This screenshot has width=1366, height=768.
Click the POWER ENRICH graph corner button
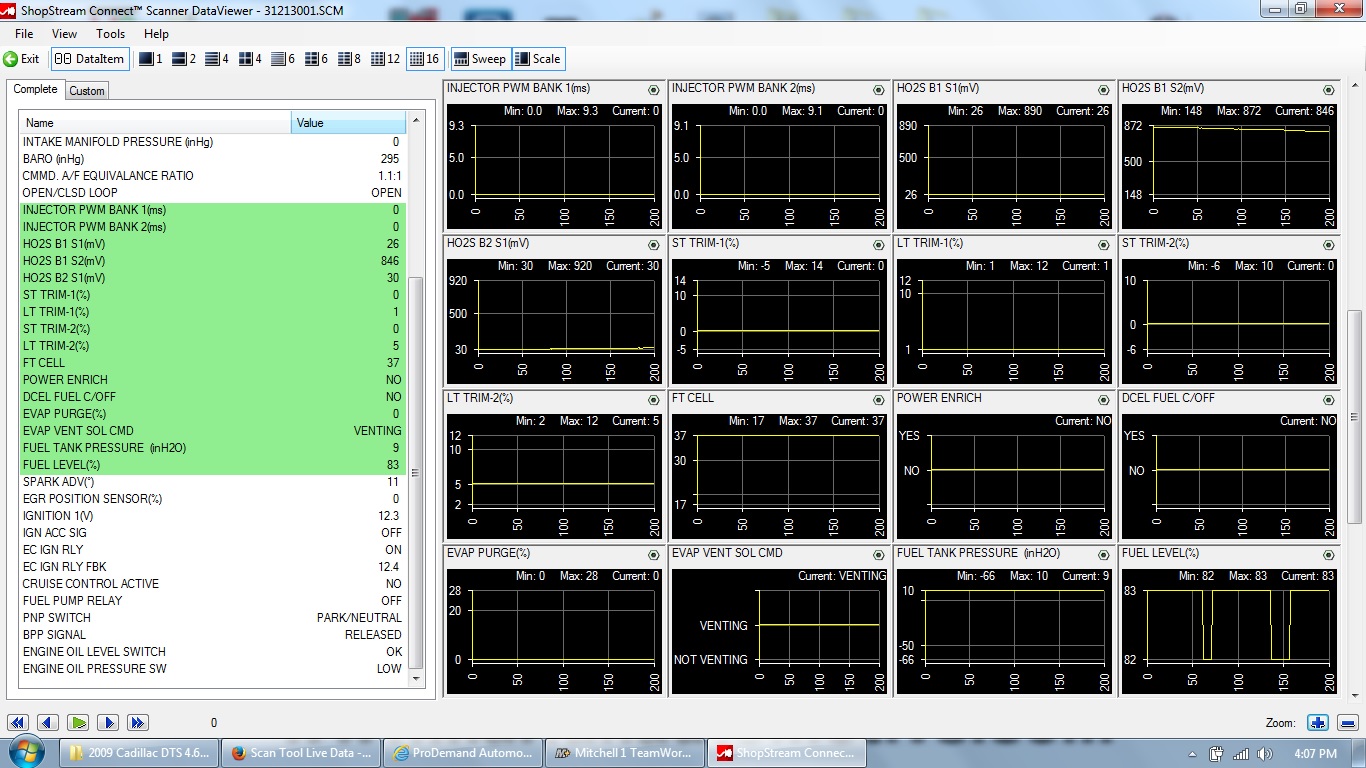tap(1103, 400)
